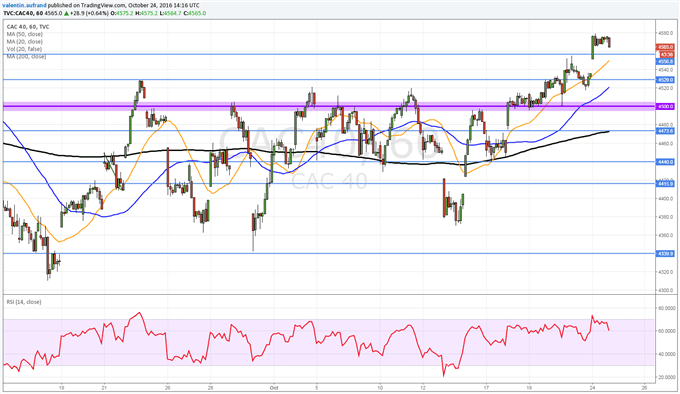Click the 4400.0 price axis tick

pyautogui.click(x=666, y=199)
